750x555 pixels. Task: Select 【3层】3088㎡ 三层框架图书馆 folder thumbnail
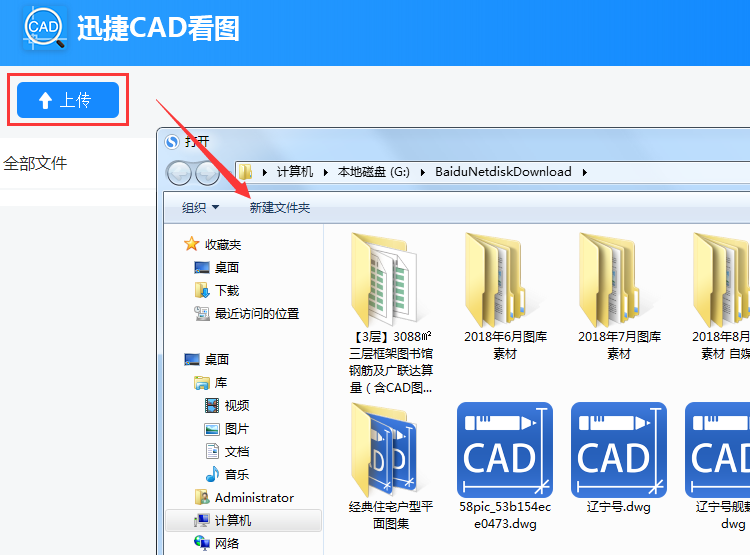[384, 279]
